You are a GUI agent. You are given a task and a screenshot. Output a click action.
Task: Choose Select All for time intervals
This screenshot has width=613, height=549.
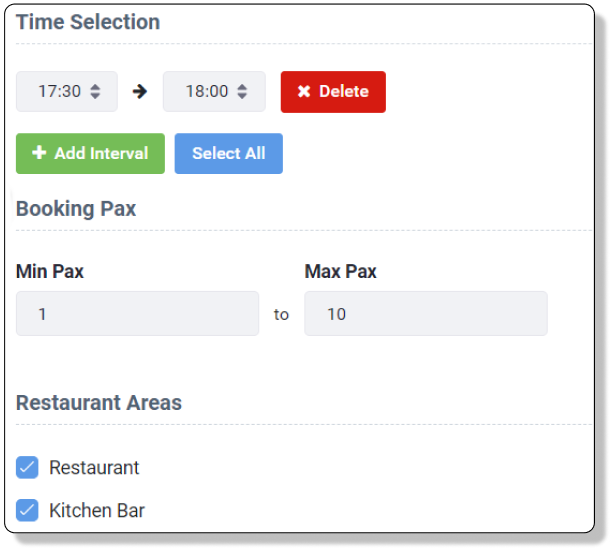coord(229,153)
